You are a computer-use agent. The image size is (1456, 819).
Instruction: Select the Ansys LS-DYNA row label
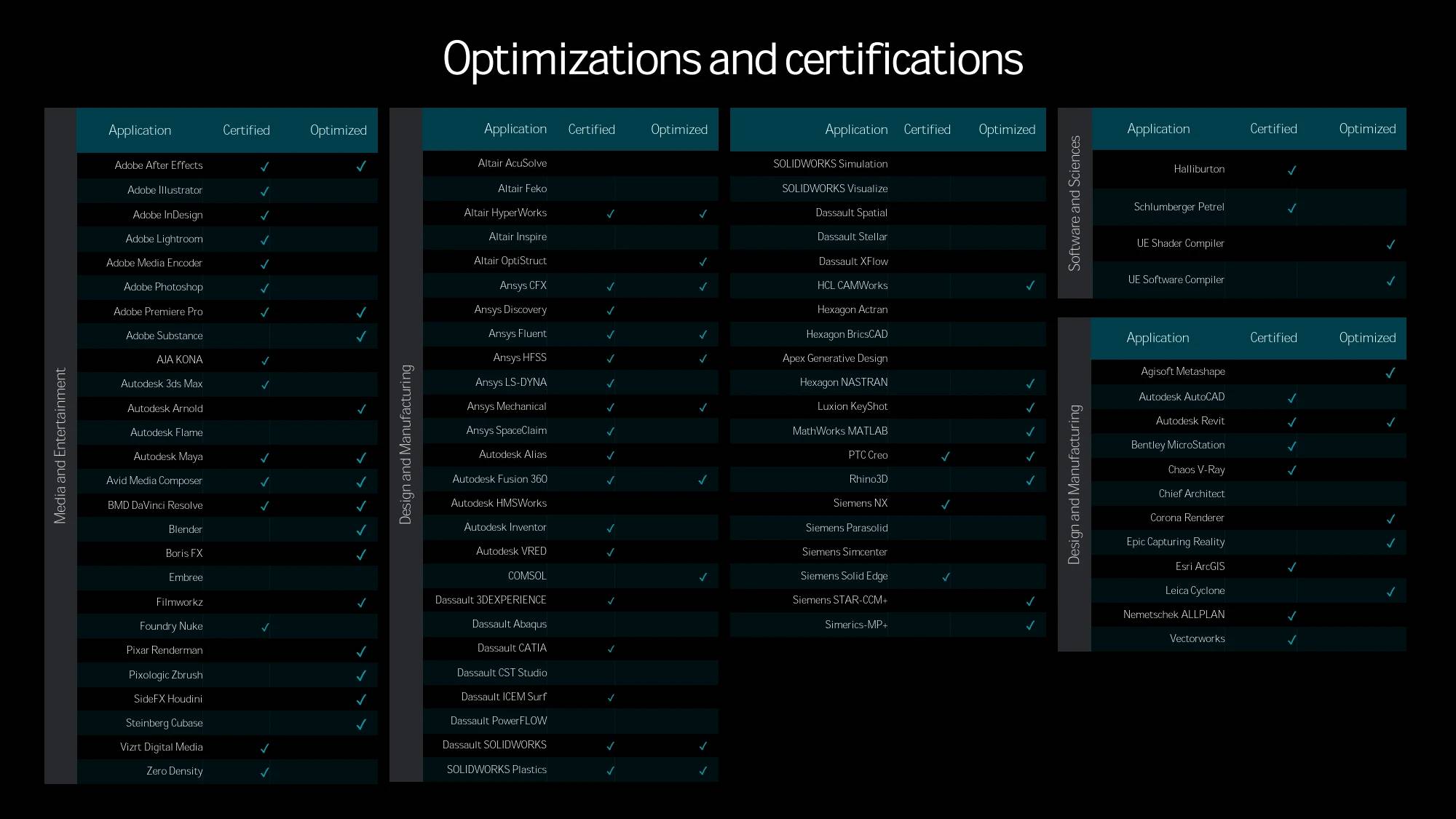click(511, 382)
